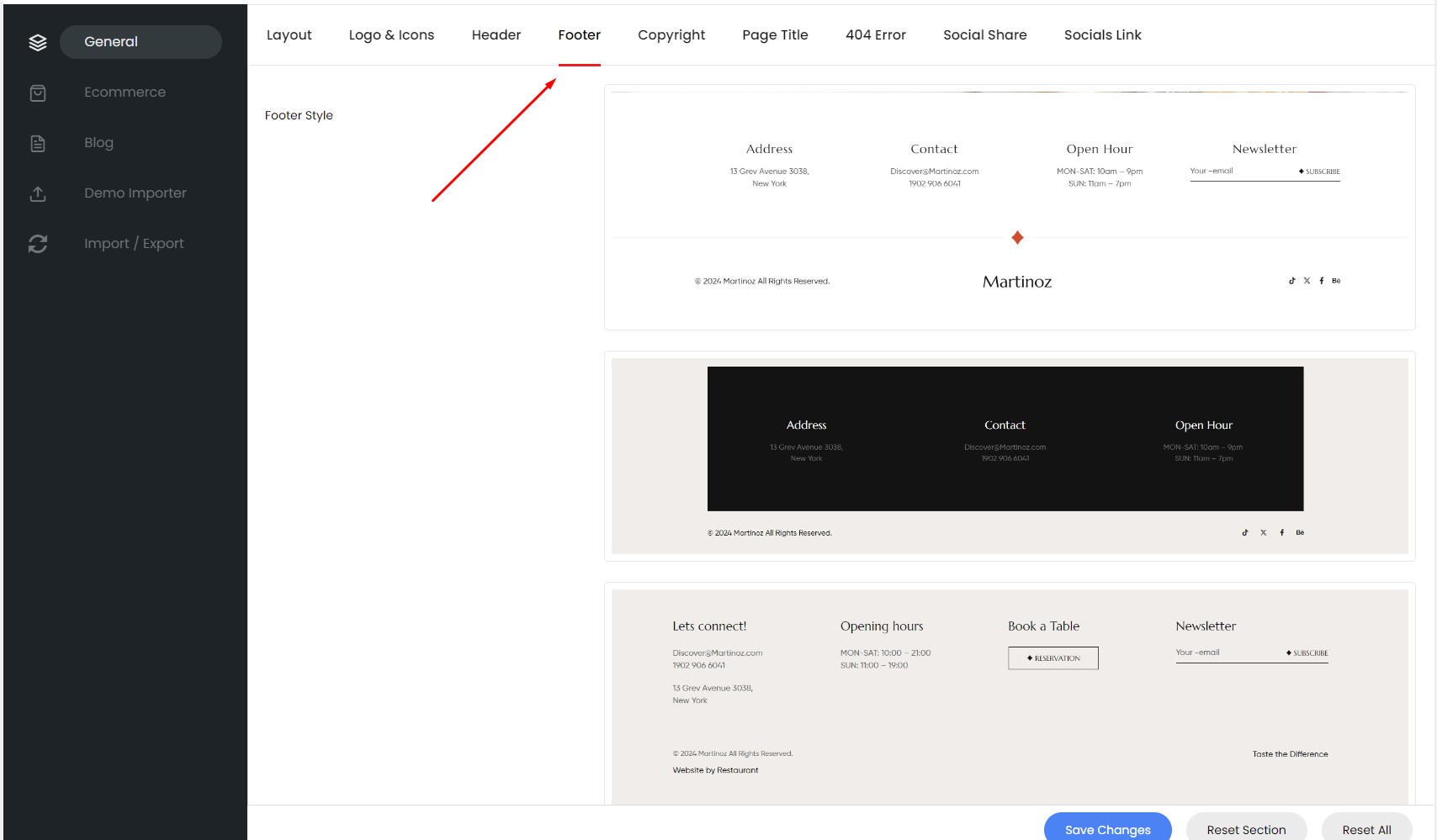Select the Copyright tab
This screenshot has width=1437, height=840.
click(x=671, y=35)
